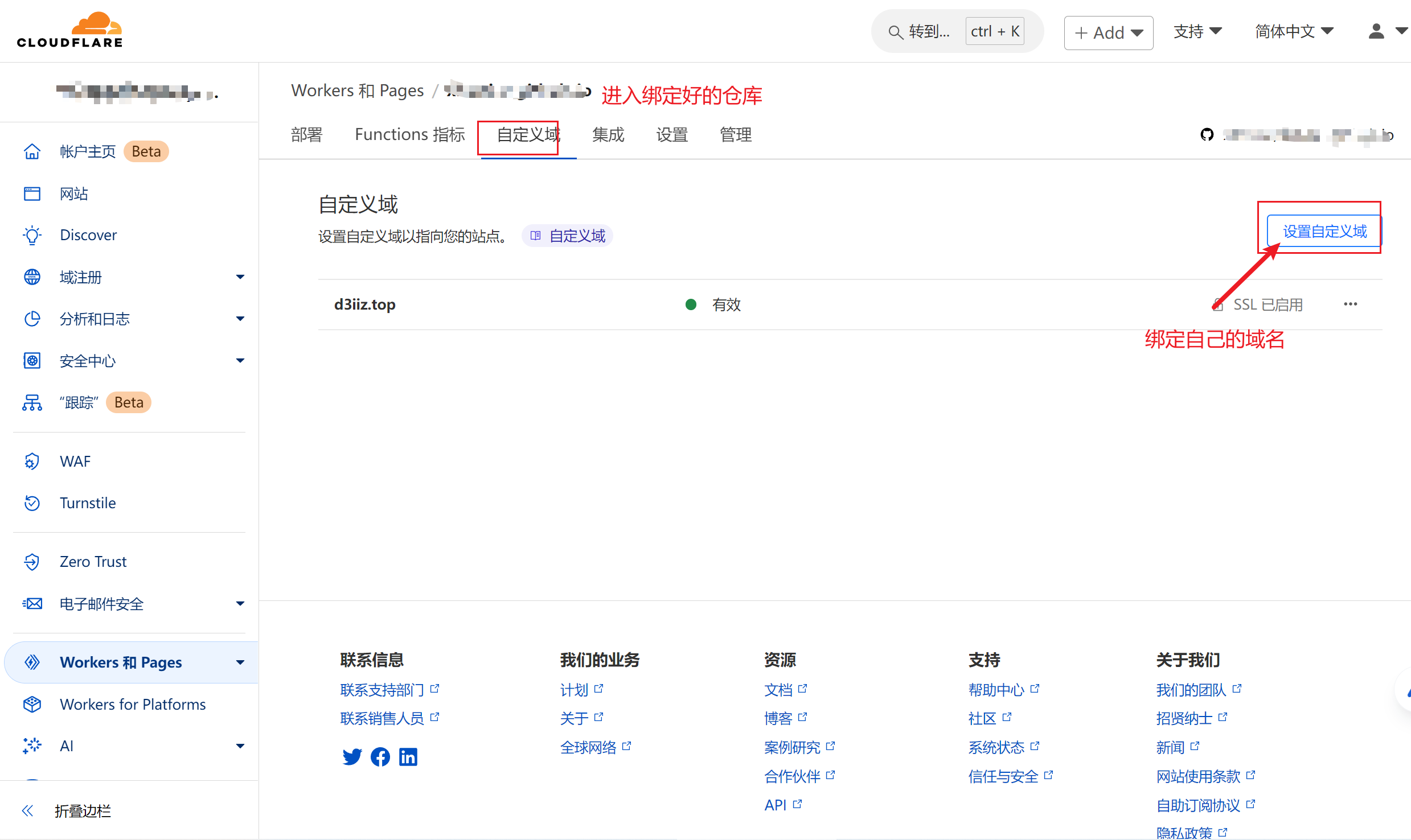This screenshot has height=840, width=1411.
Task: Collapse sidebar with 折叠边栏 arrows
Action: 28,810
